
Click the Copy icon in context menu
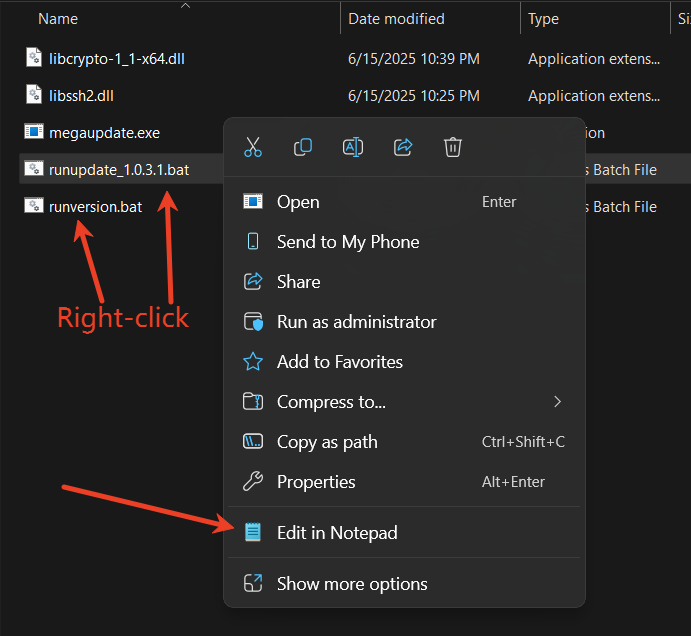pyautogui.click(x=303, y=147)
